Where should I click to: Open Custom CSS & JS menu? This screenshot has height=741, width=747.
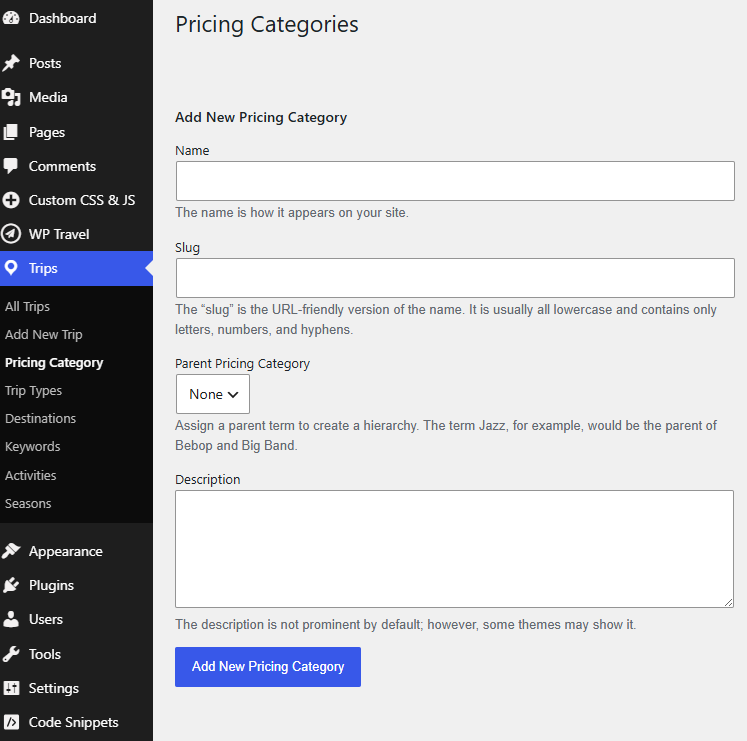tap(76, 200)
